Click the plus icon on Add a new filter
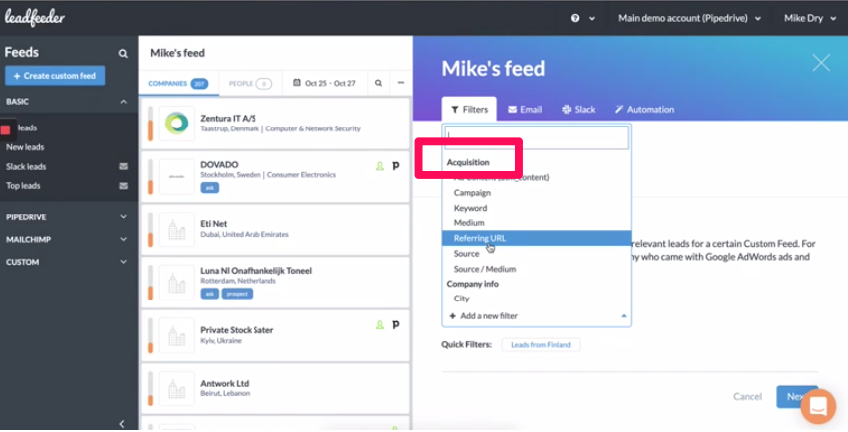Viewport: 848px width, 432px height. (453, 316)
